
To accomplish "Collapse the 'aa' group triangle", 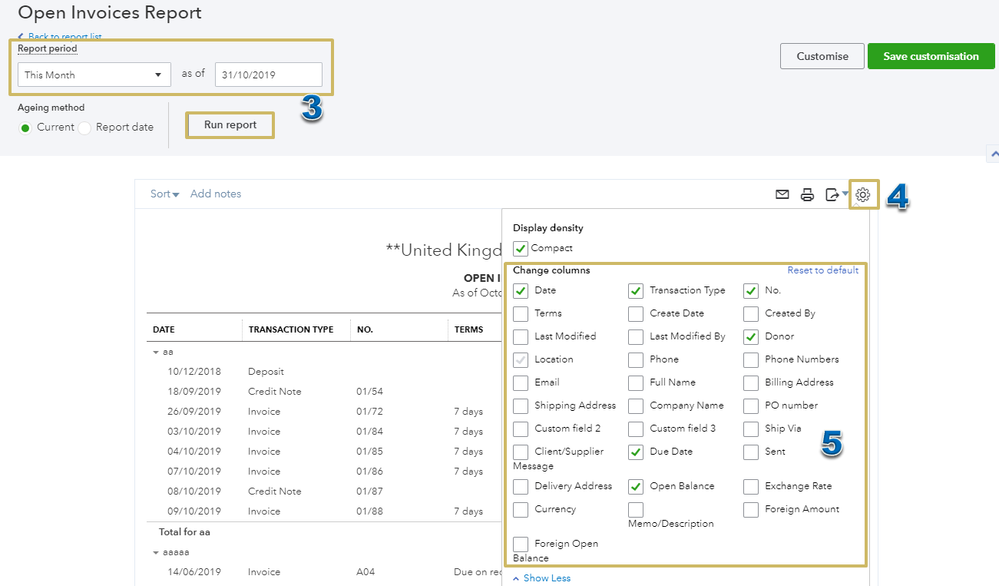I will 155,352.
